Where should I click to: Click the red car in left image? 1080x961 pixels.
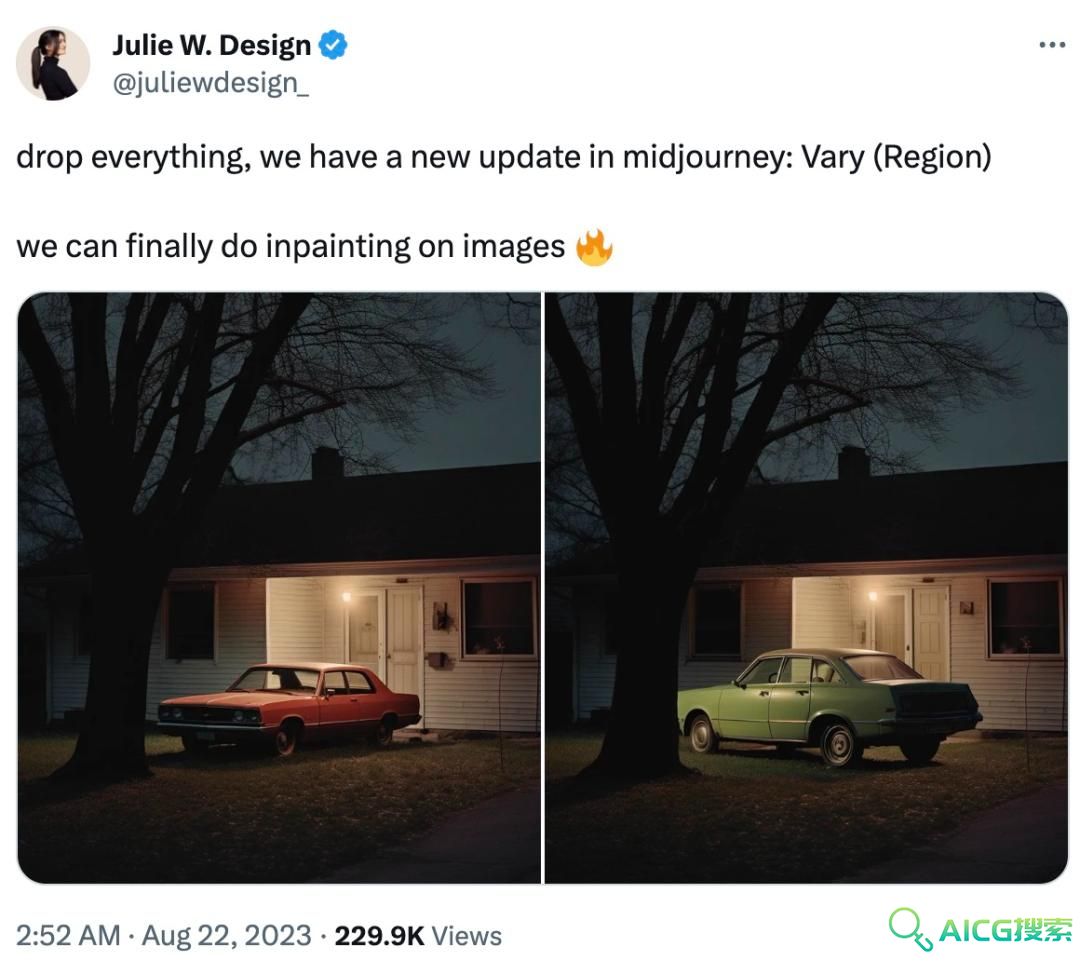click(x=289, y=706)
